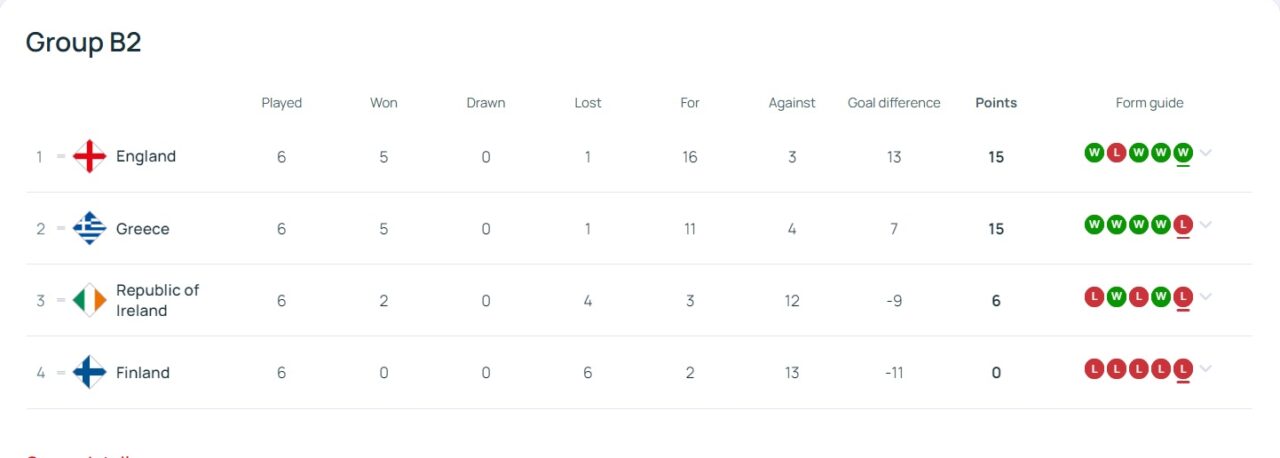The height and width of the screenshot is (458, 1280).
Task: Click the Form guide column header
Action: (1149, 103)
